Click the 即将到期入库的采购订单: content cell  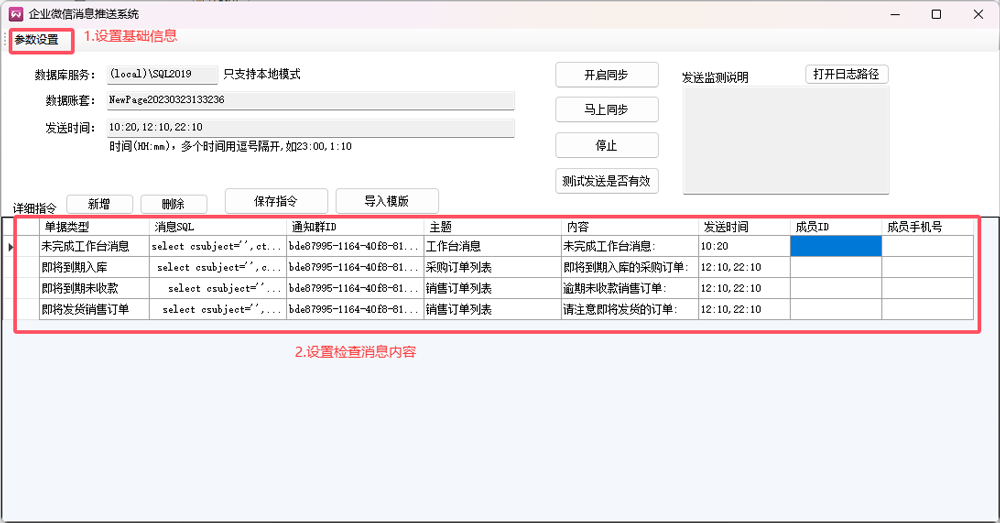click(629, 267)
